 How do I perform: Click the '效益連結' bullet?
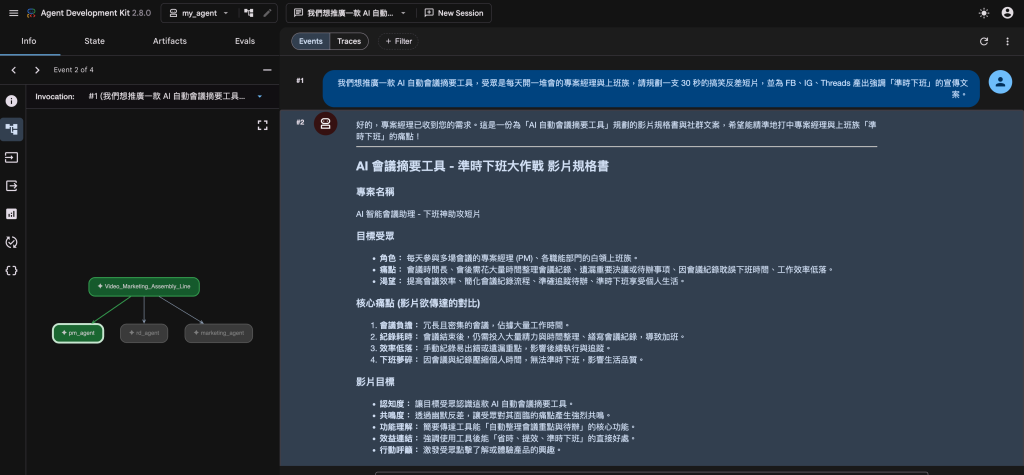tap(507, 438)
